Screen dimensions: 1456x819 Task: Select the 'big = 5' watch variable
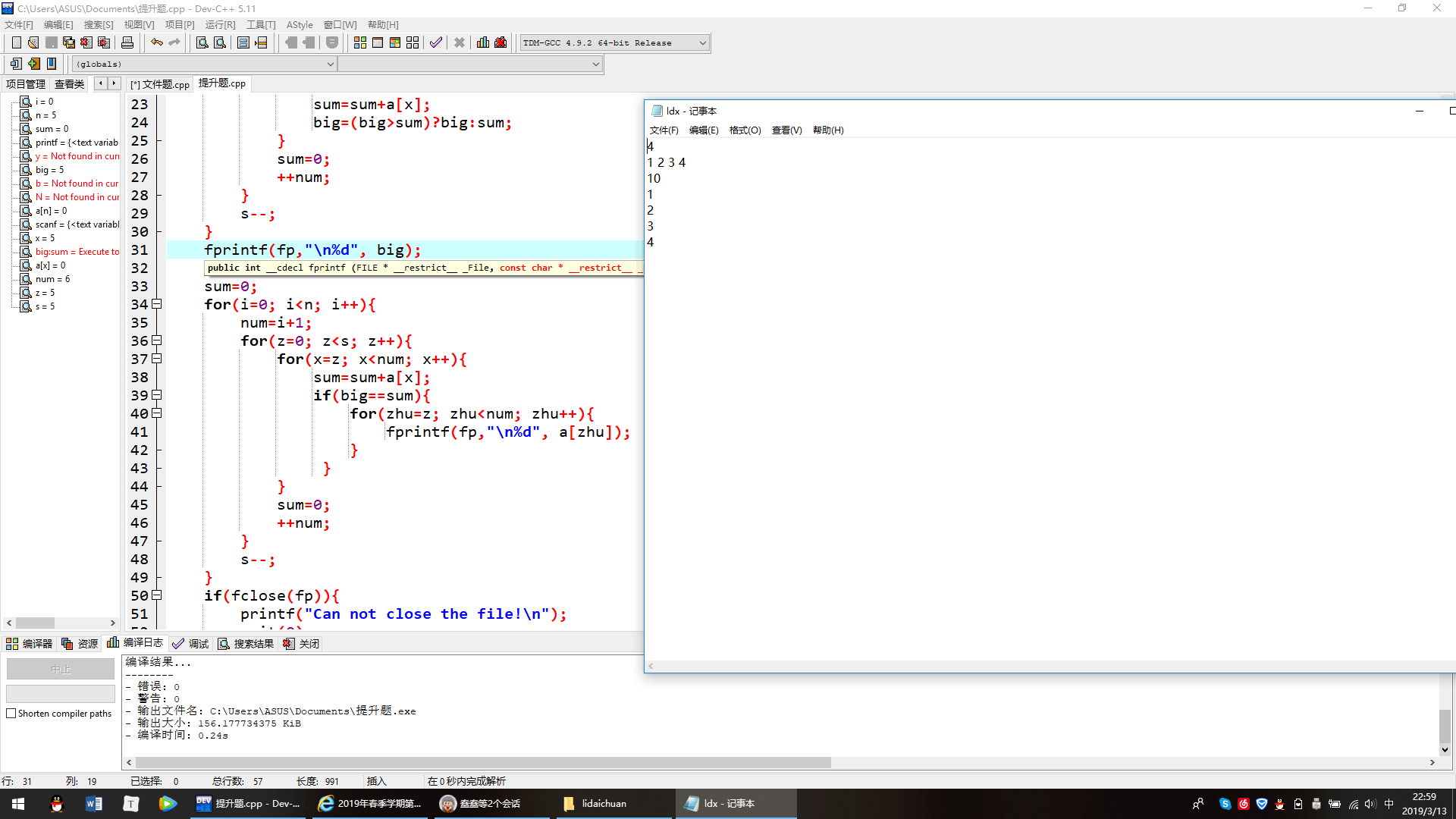[49, 170]
